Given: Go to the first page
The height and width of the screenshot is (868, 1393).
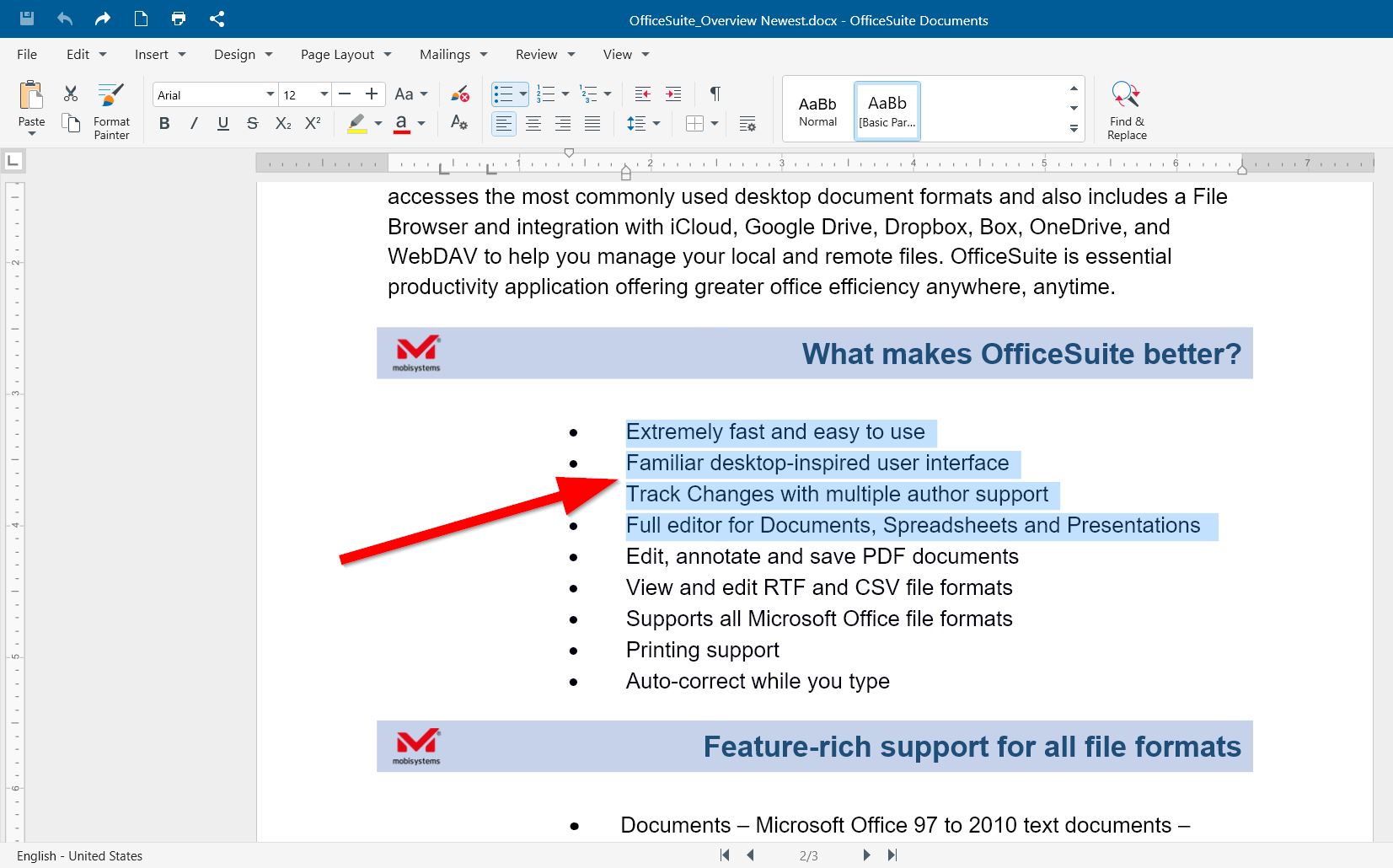Looking at the screenshot, I should [725, 855].
